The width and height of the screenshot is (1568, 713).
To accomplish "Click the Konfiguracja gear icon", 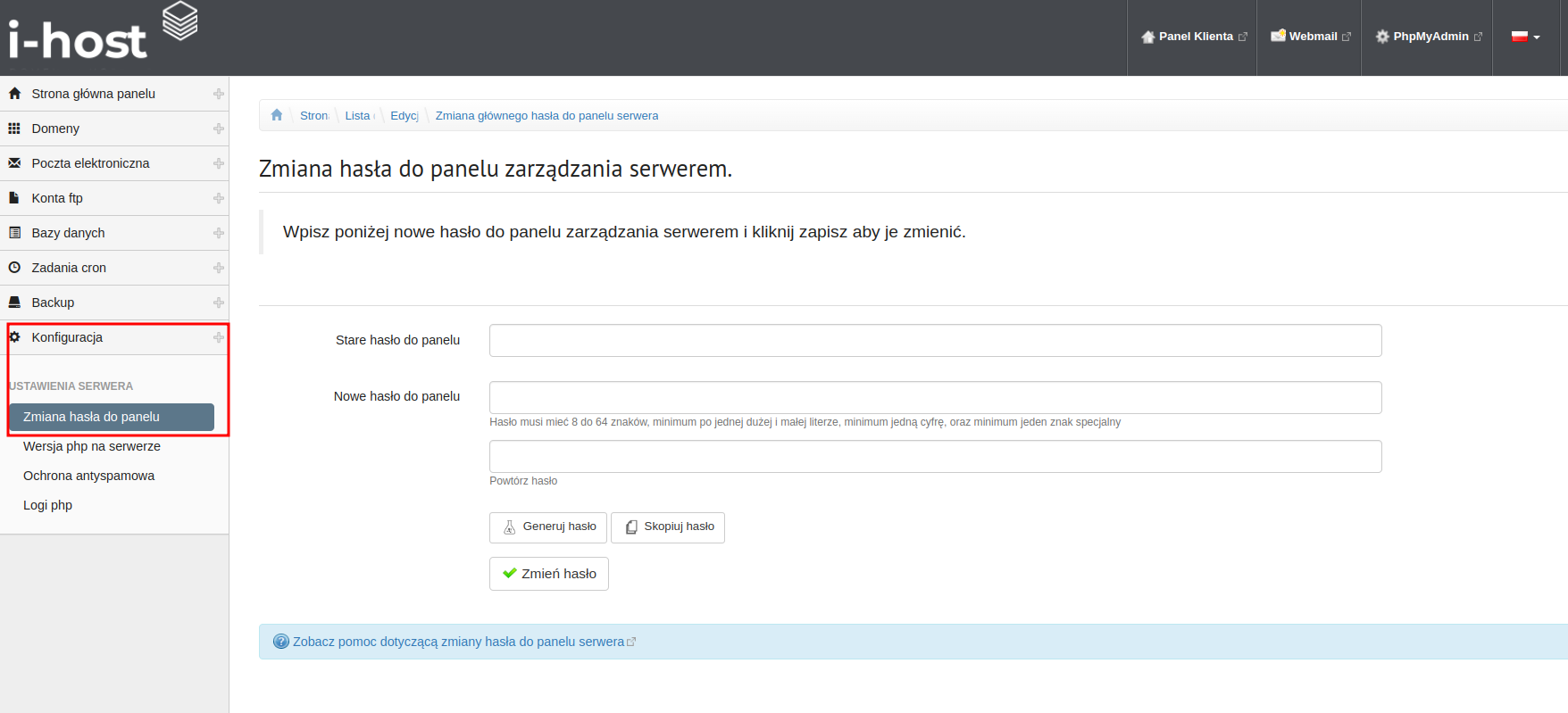I will [14, 337].
